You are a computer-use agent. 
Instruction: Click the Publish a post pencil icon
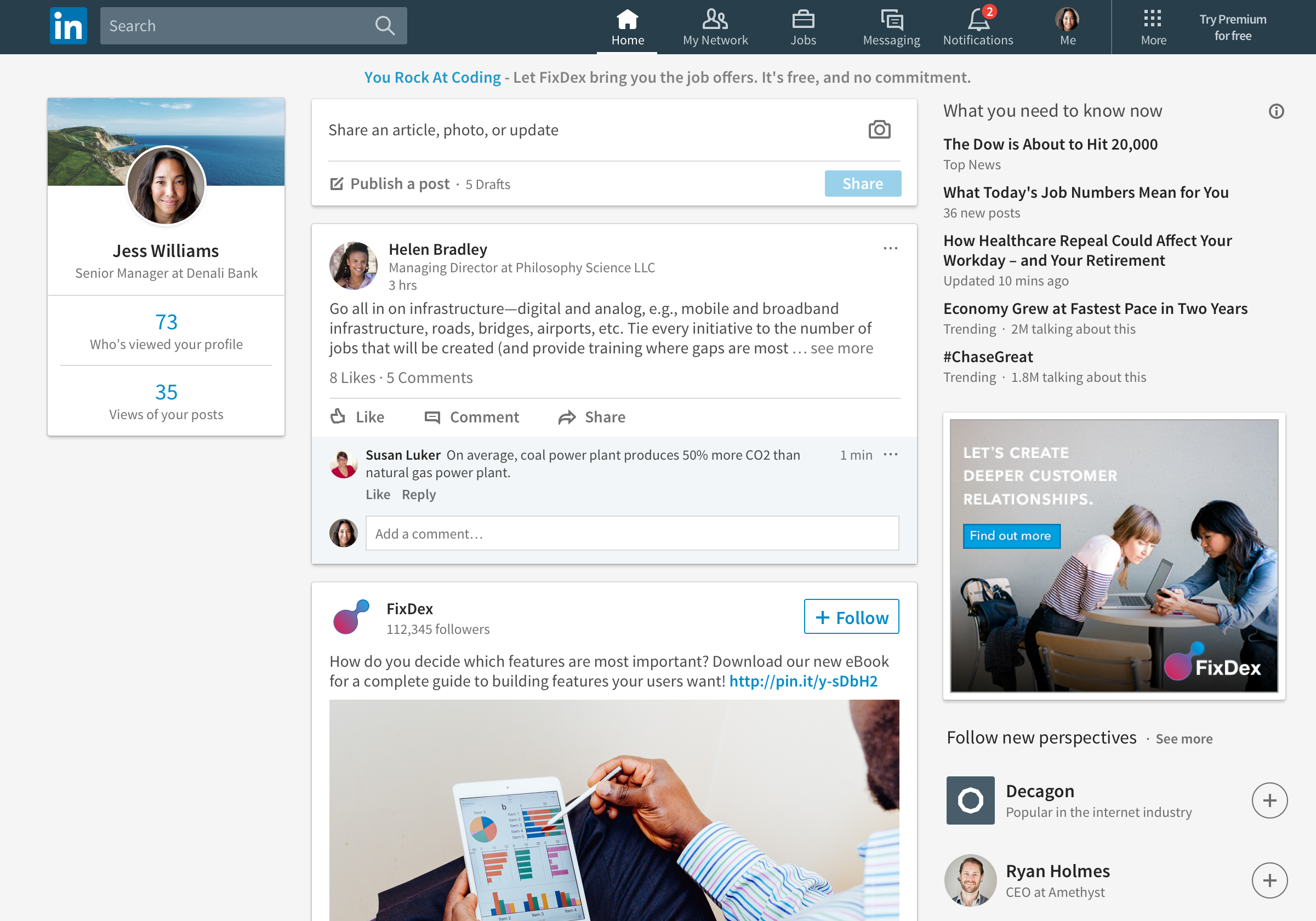pos(338,184)
